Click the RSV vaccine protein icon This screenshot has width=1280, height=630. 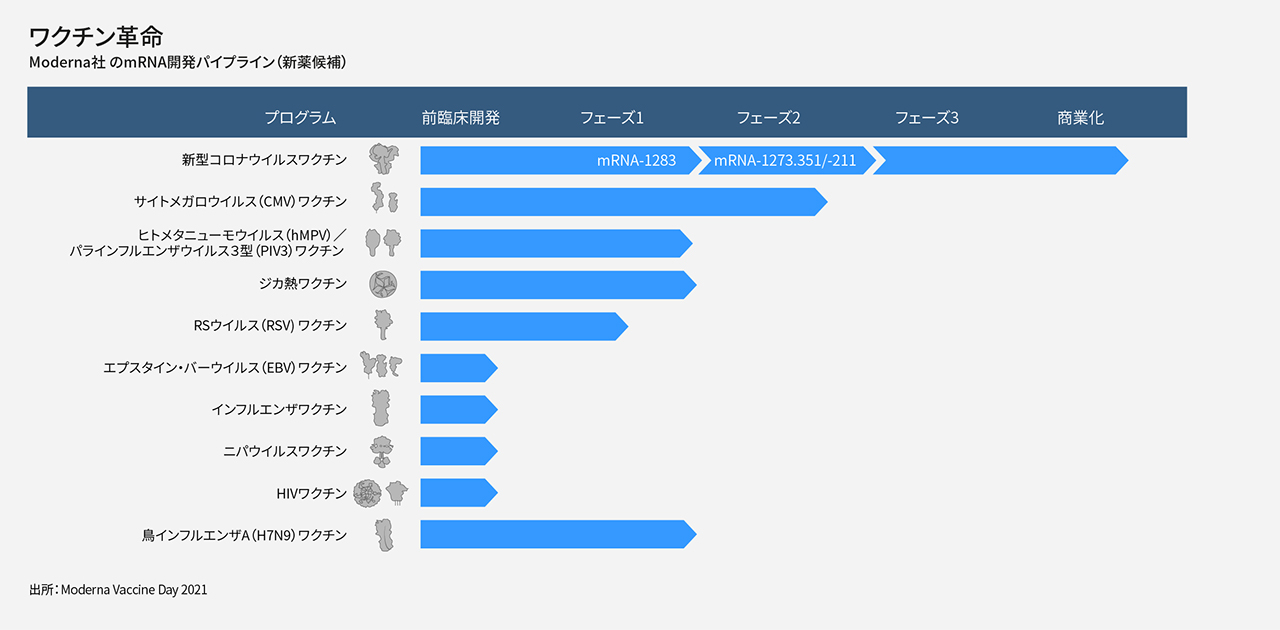point(382,325)
